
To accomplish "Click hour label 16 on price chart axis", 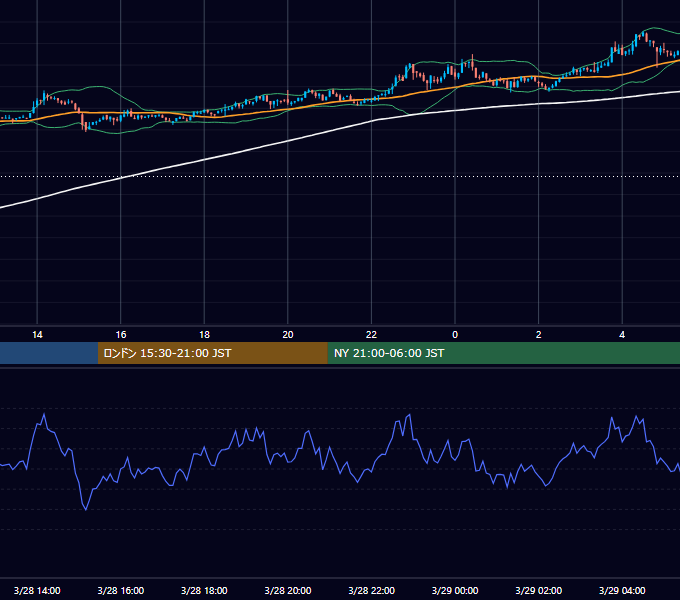I will click(121, 335).
